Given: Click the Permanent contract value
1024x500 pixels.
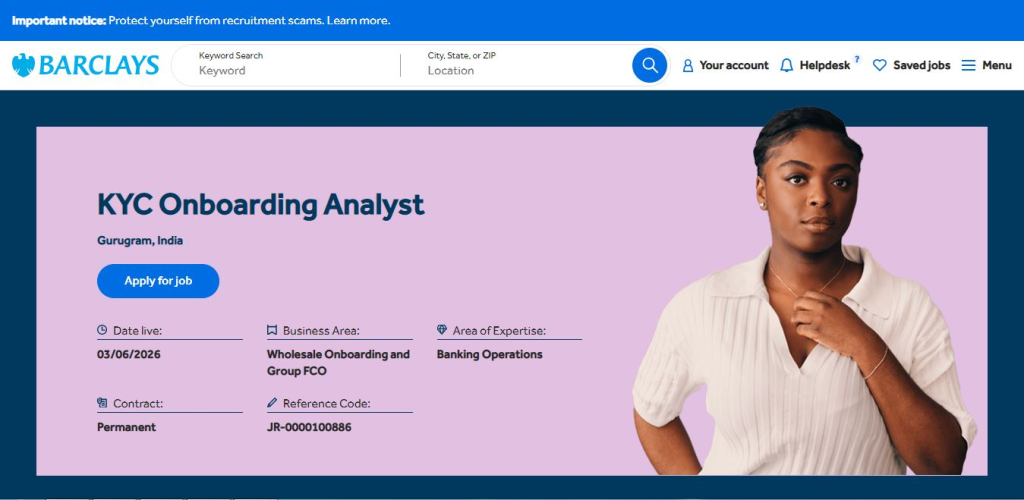Looking at the screenshot, I should pos(126,428).
